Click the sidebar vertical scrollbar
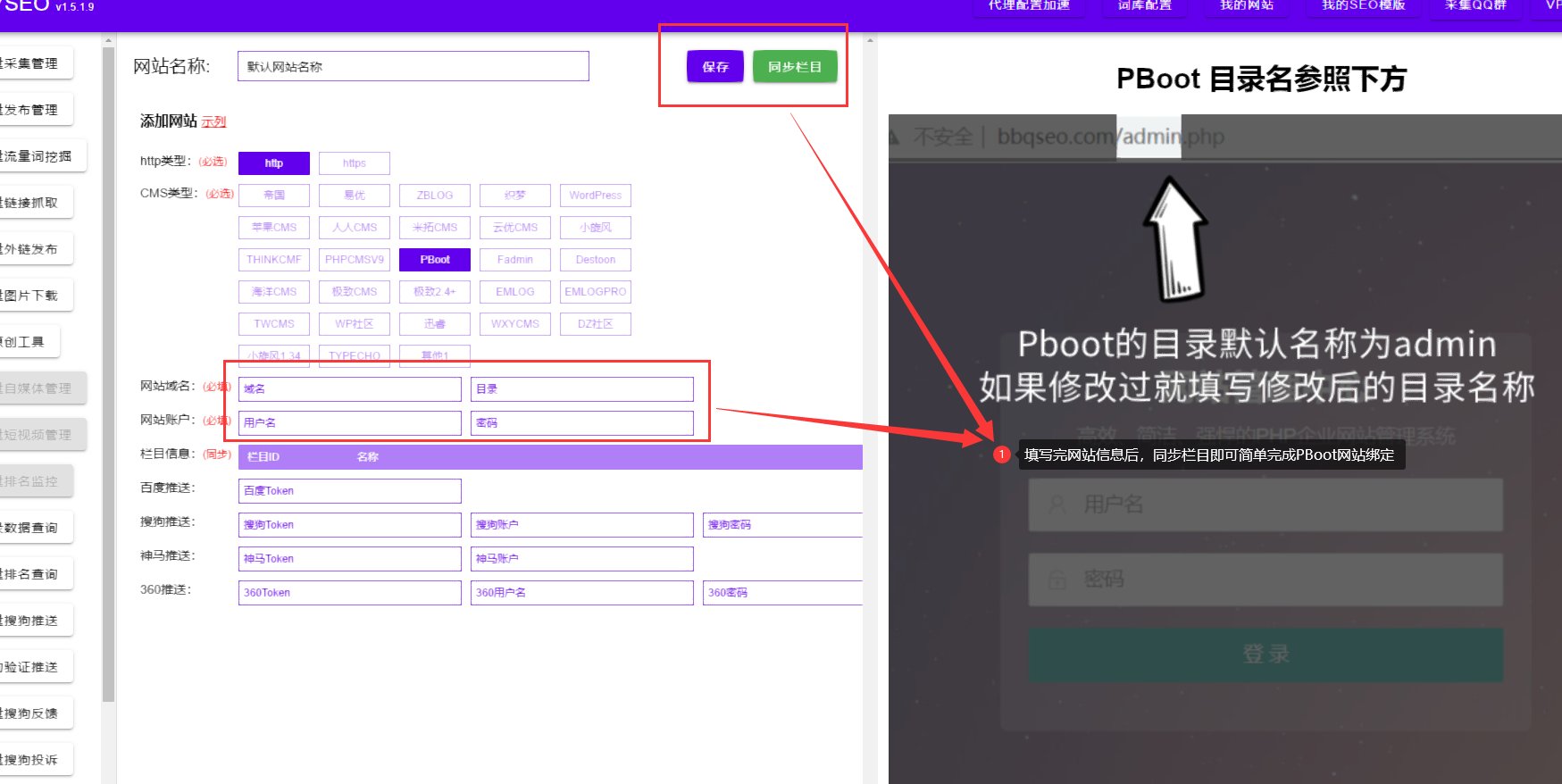This screenshot has height=784, width=1562. tap(109, 375)
